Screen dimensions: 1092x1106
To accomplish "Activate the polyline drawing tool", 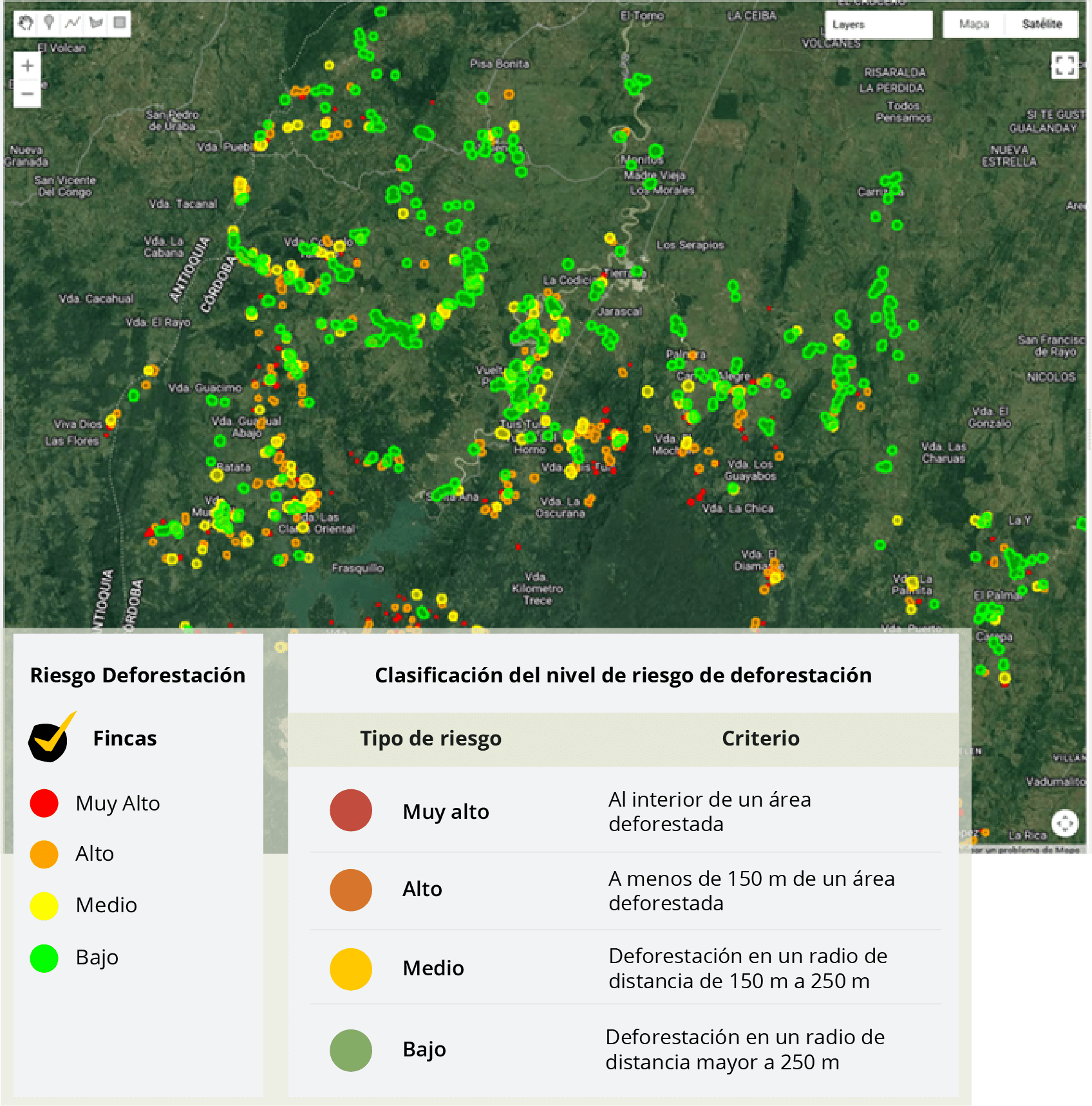I will click(x=72, y=24).
